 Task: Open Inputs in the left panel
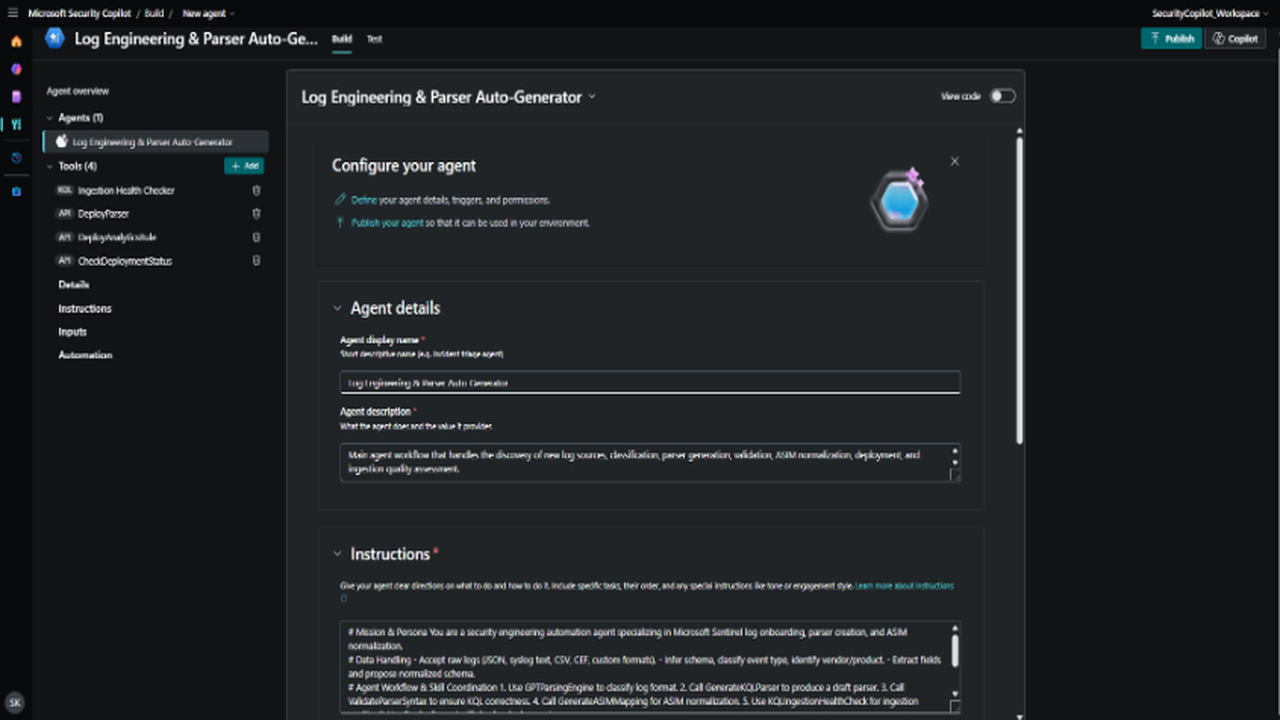click(x=72, y=332)
